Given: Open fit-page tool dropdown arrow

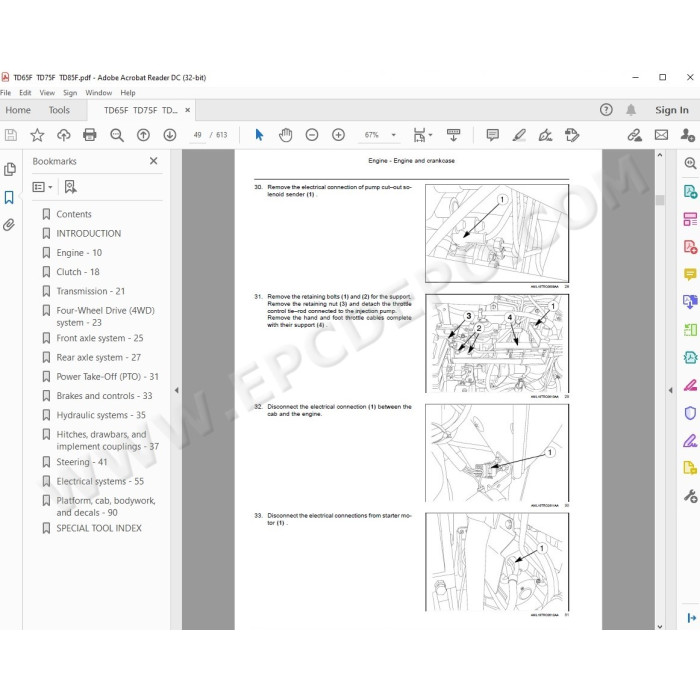Looking at the screenshot, I should (x=430, y=135).
